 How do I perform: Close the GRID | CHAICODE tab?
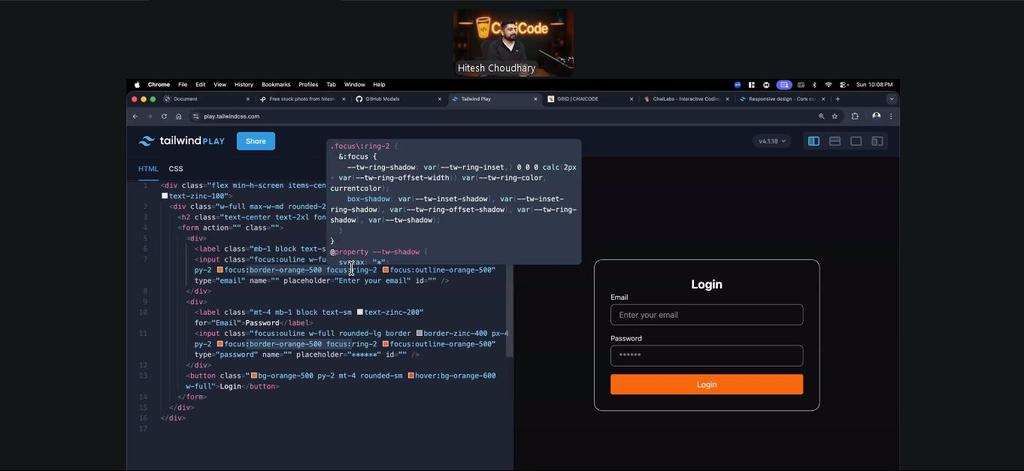(632, 99)
